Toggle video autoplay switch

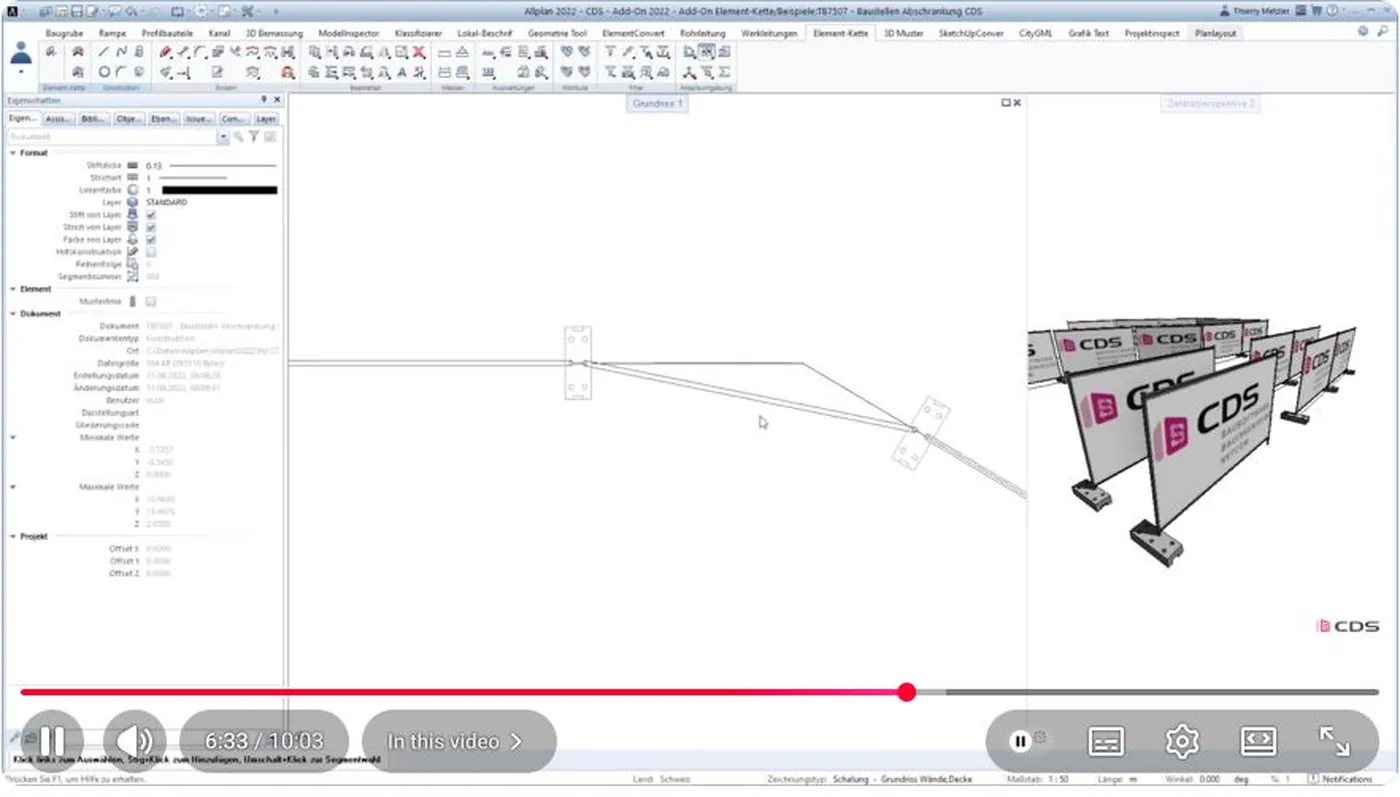1028,741
